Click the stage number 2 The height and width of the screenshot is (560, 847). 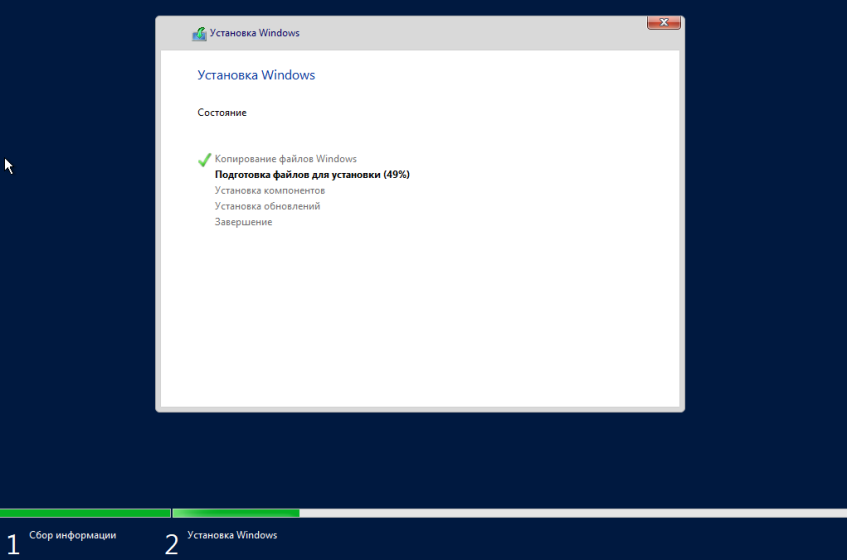(172, 544)
